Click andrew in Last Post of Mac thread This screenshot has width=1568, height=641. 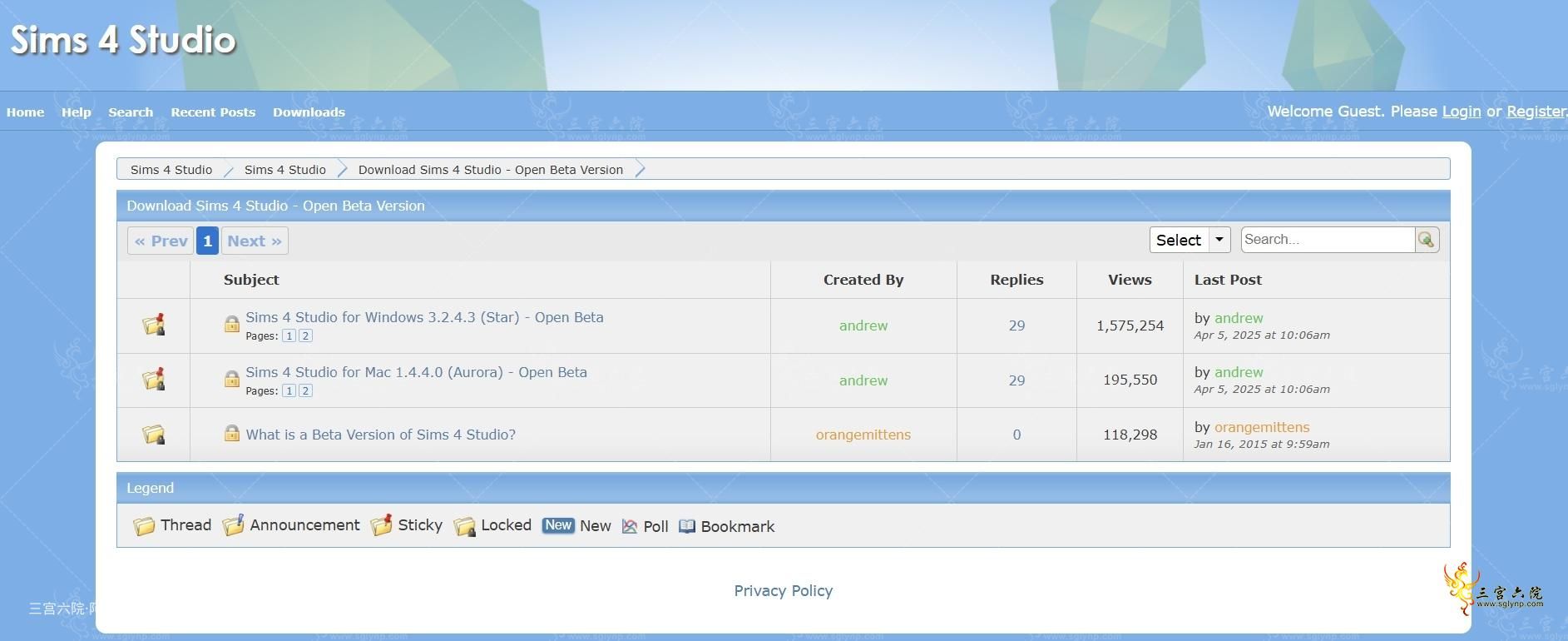1239,372
